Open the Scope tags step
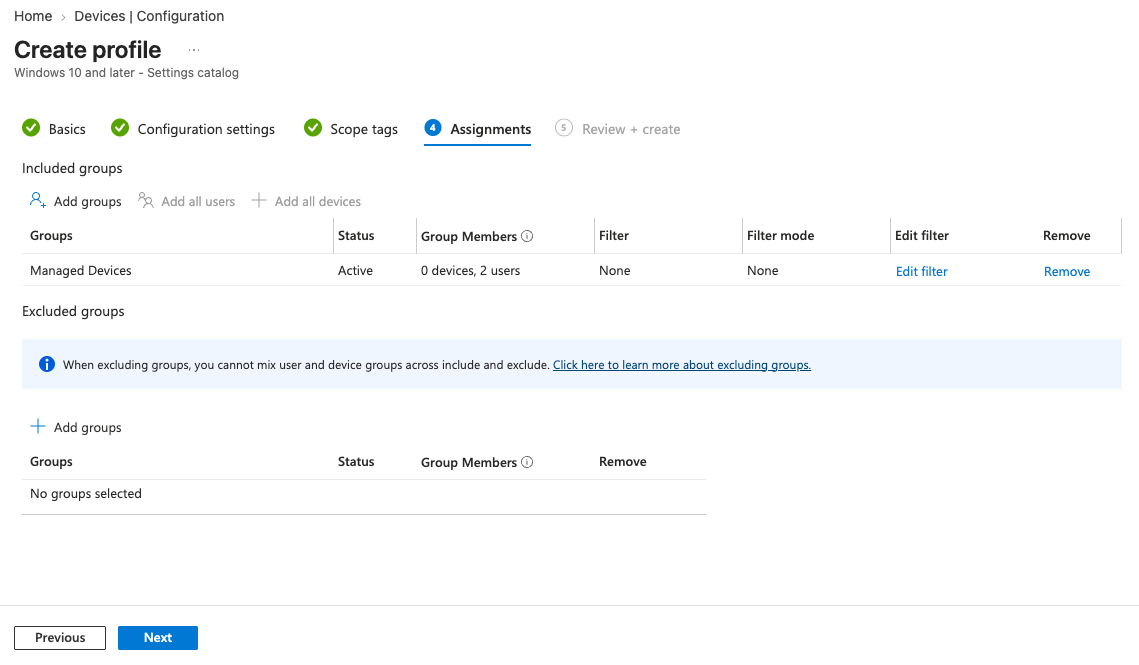The height and width of the screenshot is (665, 1139). [x=364, y=129]
